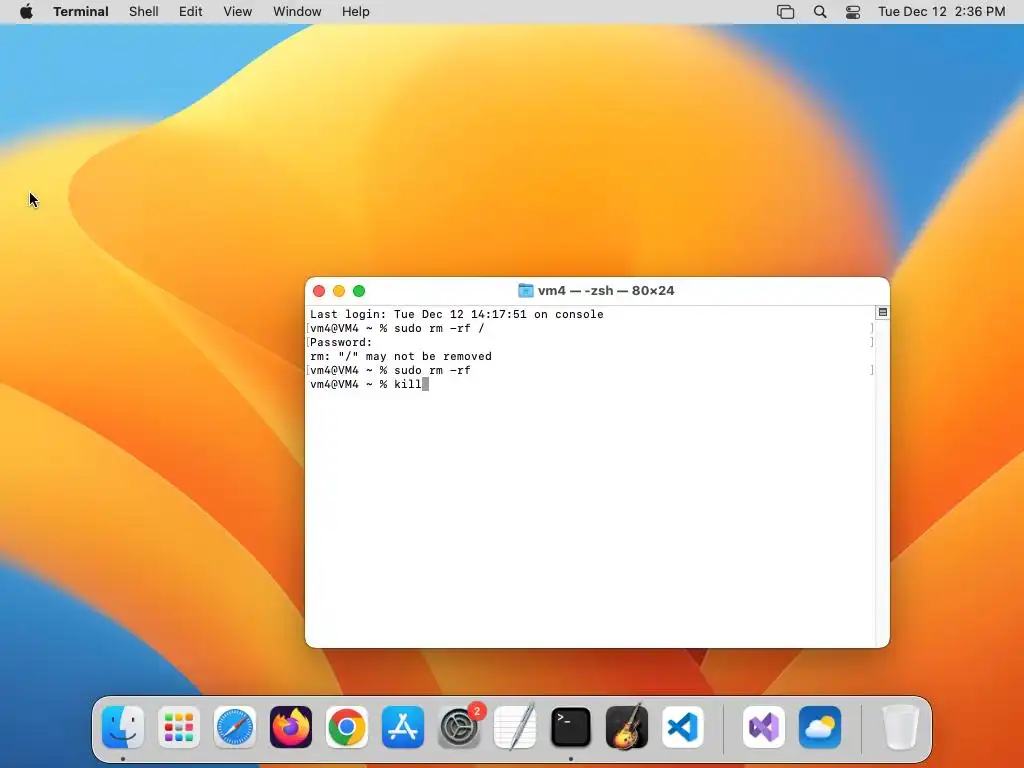Open the Trash in the Dock
This screenshot has height=768, width=1024.
tap(901, 727)
